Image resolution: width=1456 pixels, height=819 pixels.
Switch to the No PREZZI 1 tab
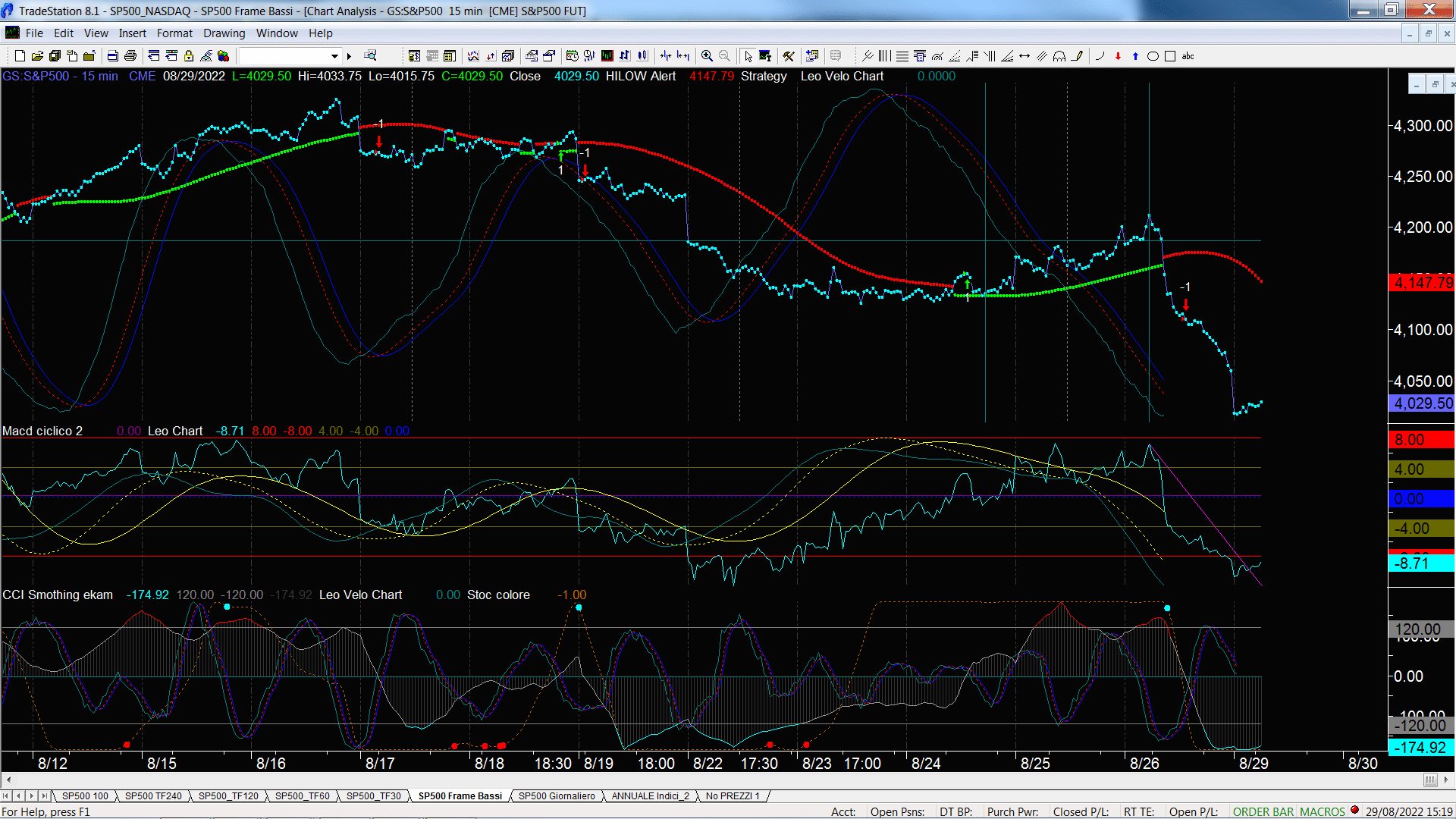(x=733, y=796)
